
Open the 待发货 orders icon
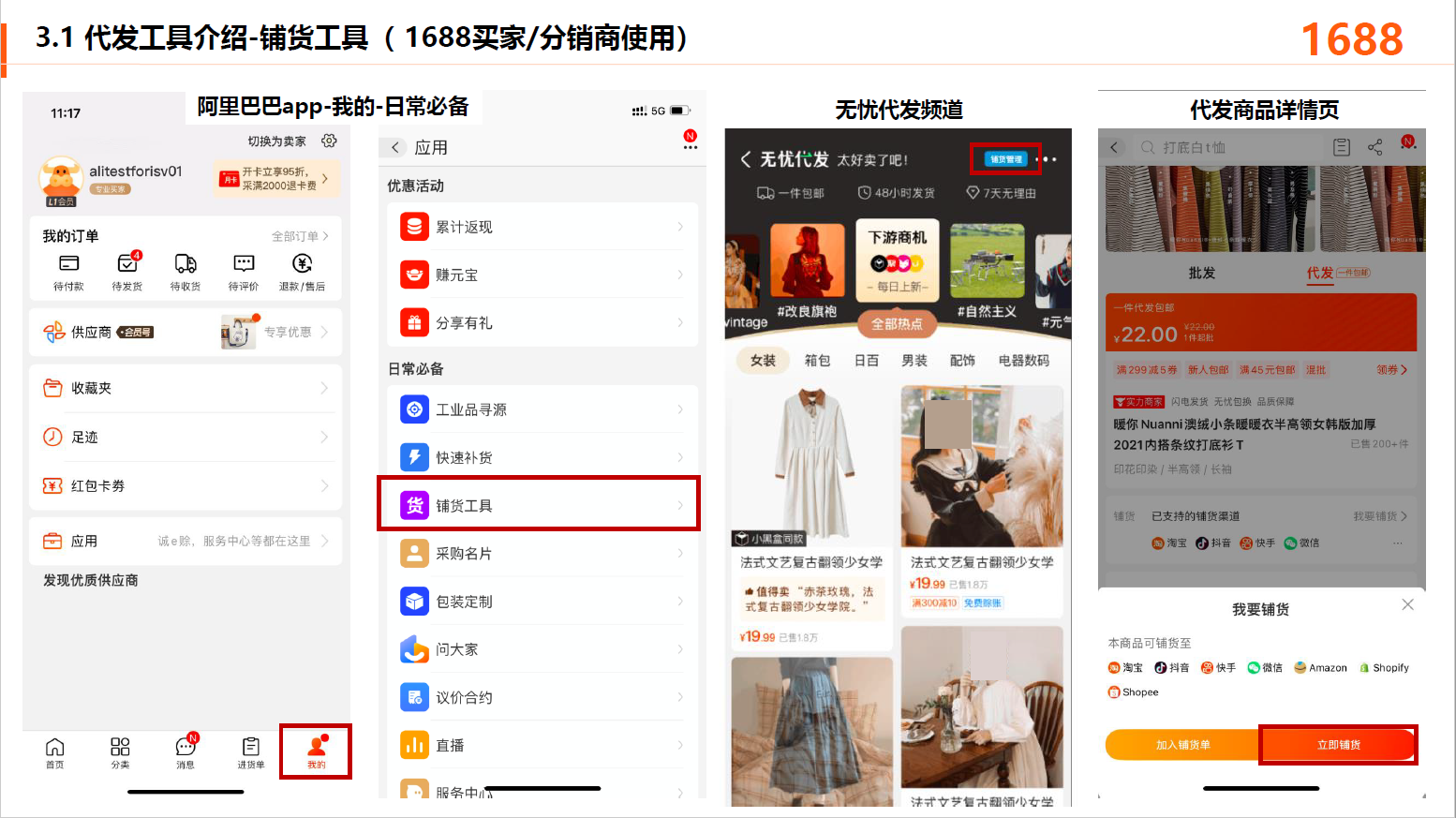(x=127, y=262)
